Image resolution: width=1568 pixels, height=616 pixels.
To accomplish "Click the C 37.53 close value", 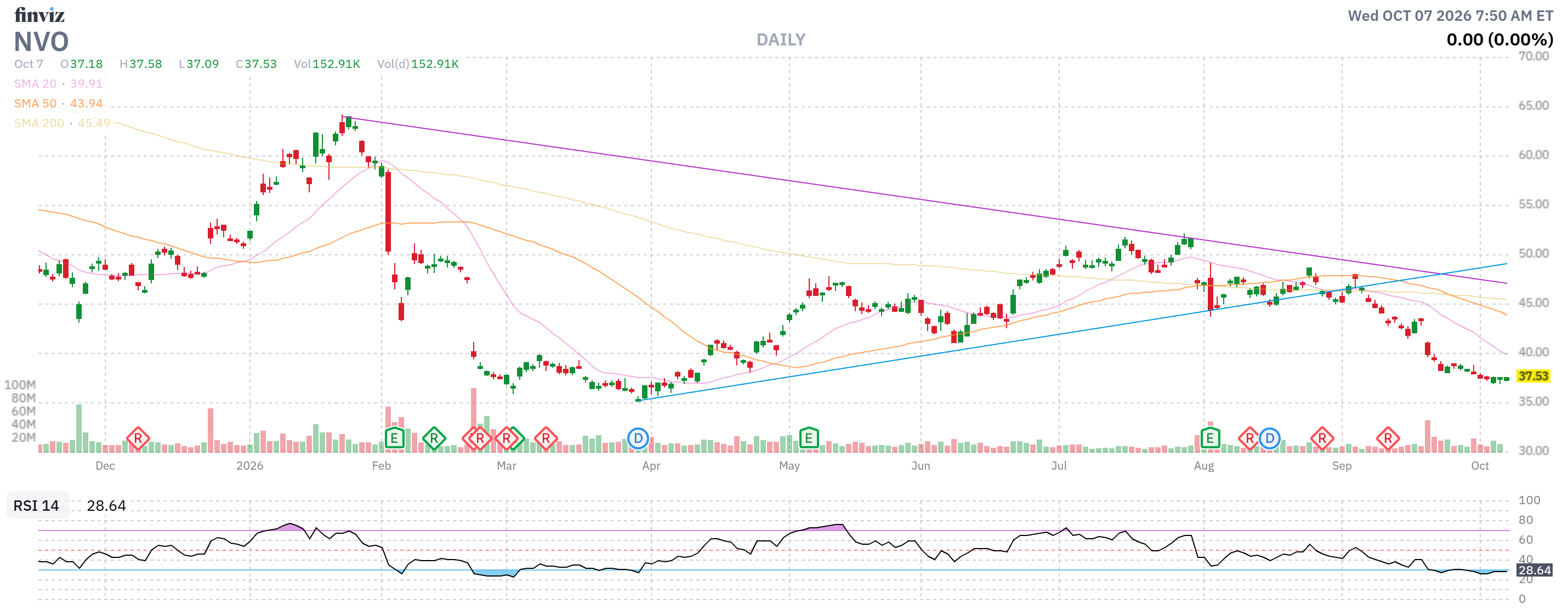I will click(x=256, y=64).
